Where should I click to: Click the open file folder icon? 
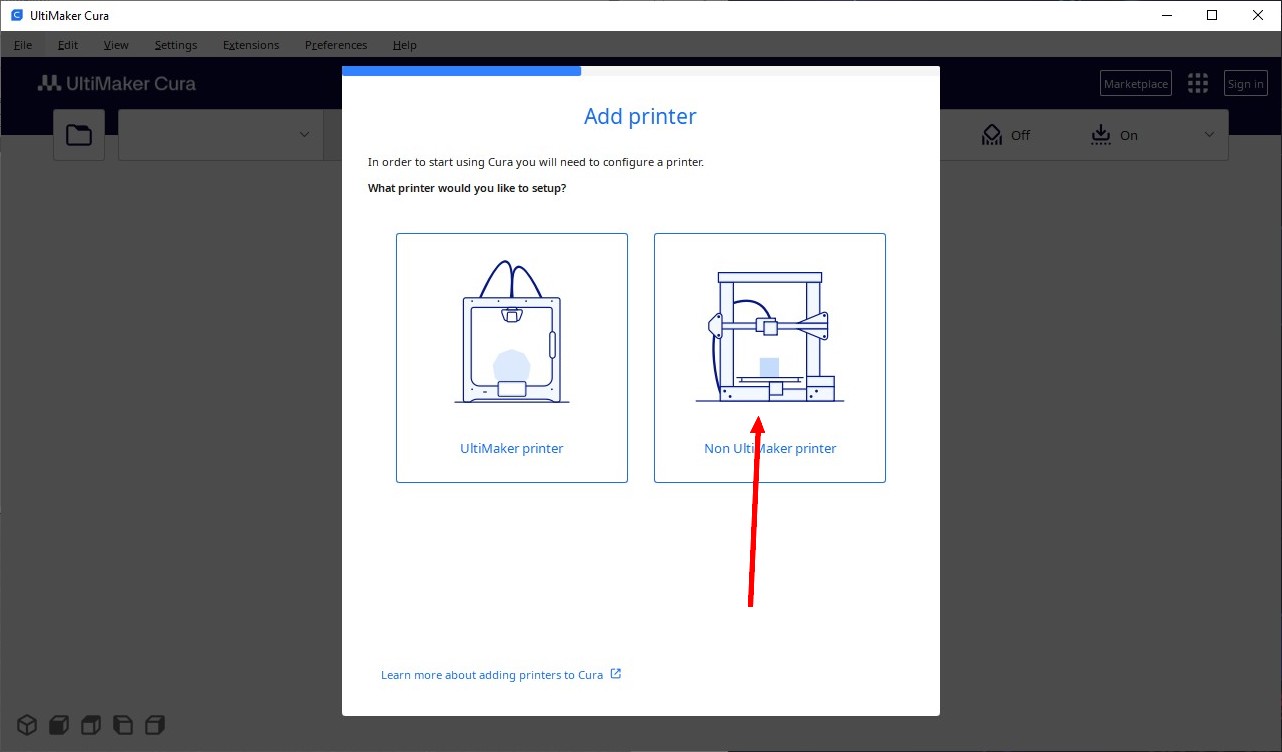point(79,135)
